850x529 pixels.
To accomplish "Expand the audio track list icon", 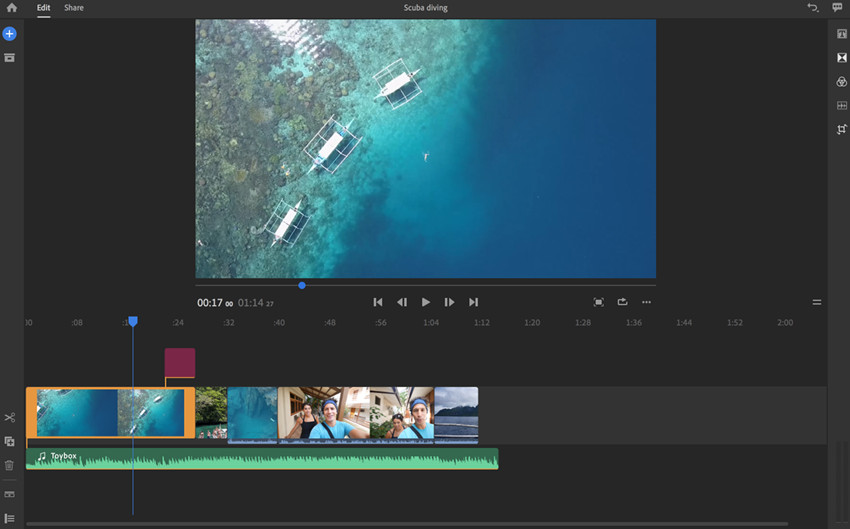I will tap(9, 519).
